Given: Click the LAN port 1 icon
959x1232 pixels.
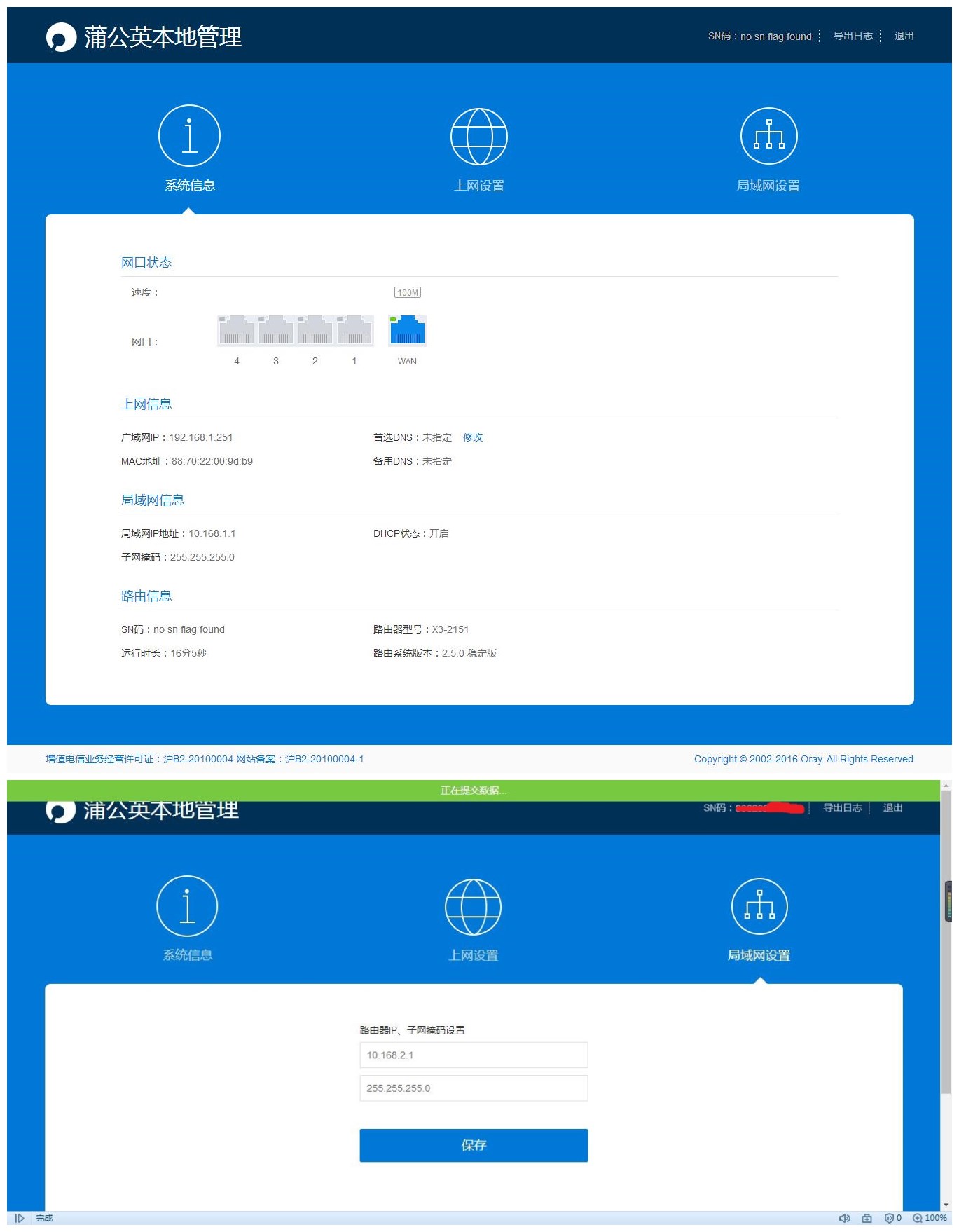Looking at the screenshot, I should click(x=354, y=330).
